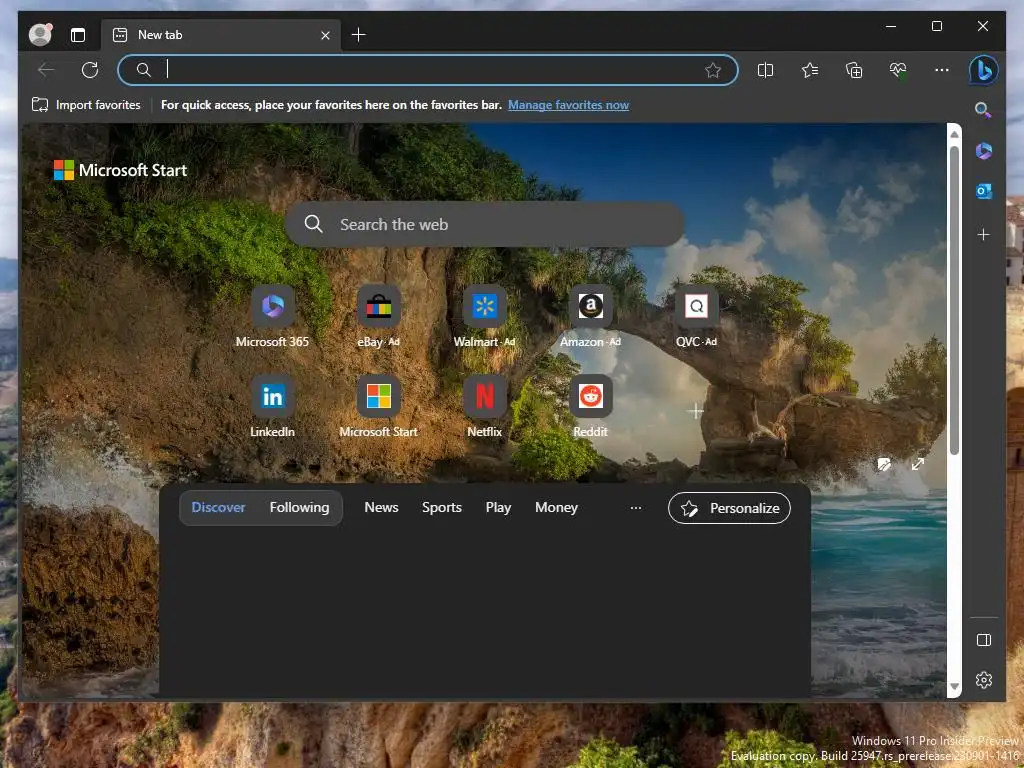Click Import favorites on favorites bar
This screenshot has height=768, width=1024.
(x=86, y=104)
